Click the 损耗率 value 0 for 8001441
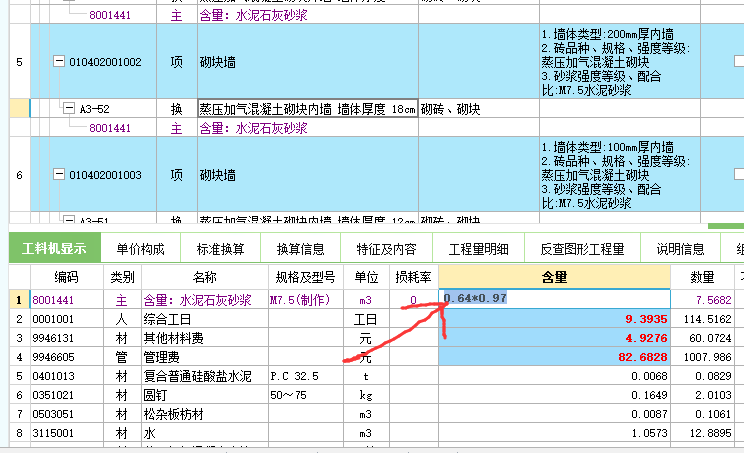Image resolution: width=744 pixels, height=453 pixels. pyautogui.click(x=413, y=300)
